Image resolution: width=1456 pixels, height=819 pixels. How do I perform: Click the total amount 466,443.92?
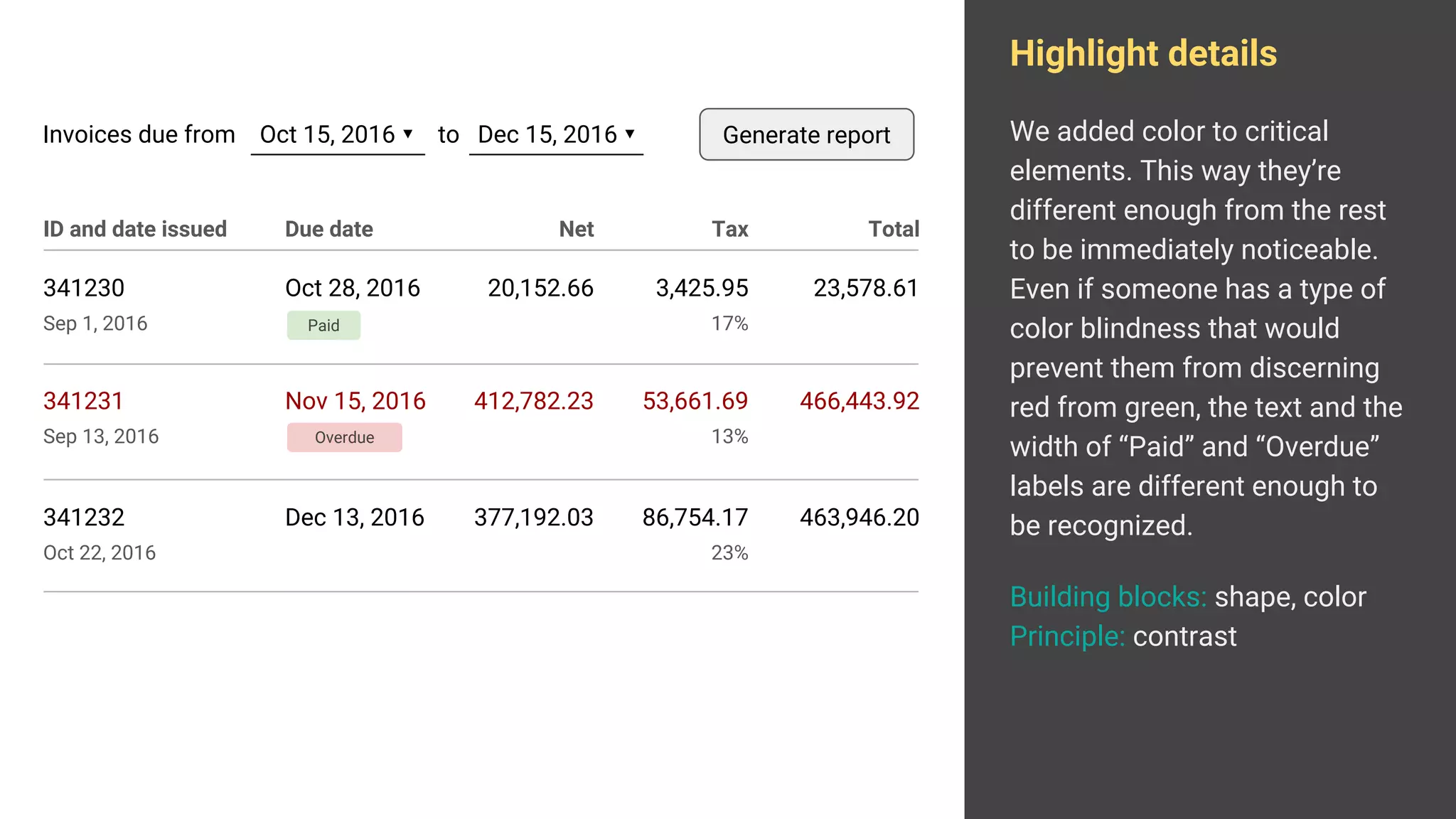pyautogui.click(x=859, y=401)
